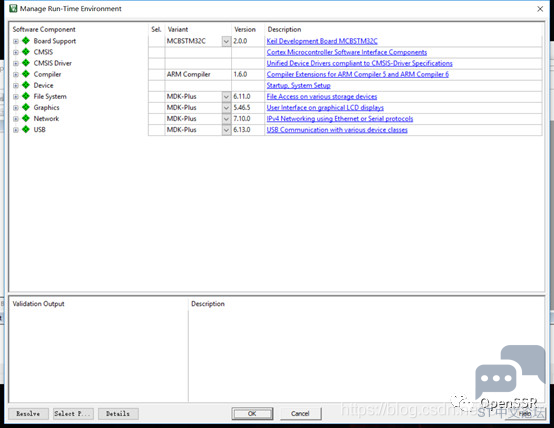Open File System MDK-Plus variant dropdown

point(226,97)
